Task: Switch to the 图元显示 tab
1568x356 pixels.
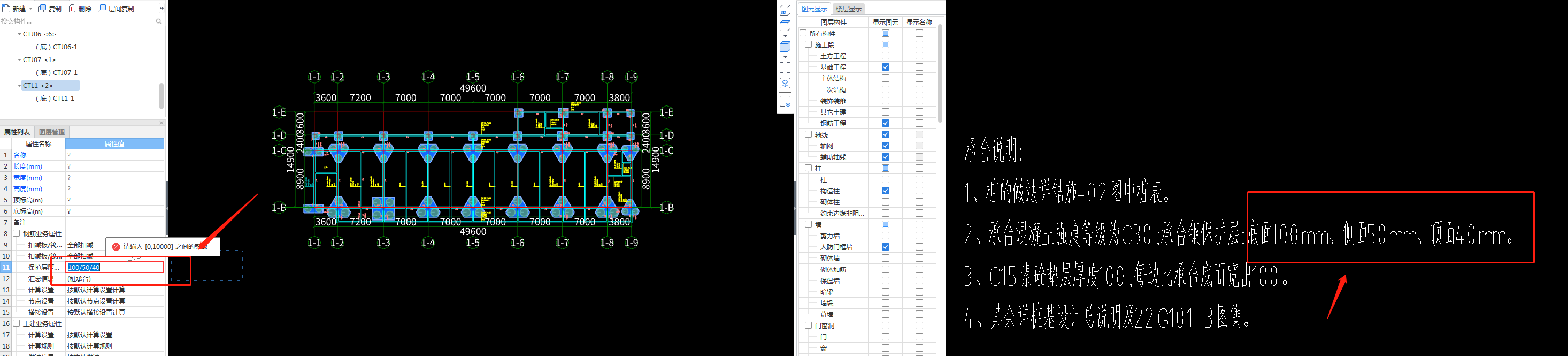Action: (814, 9)
